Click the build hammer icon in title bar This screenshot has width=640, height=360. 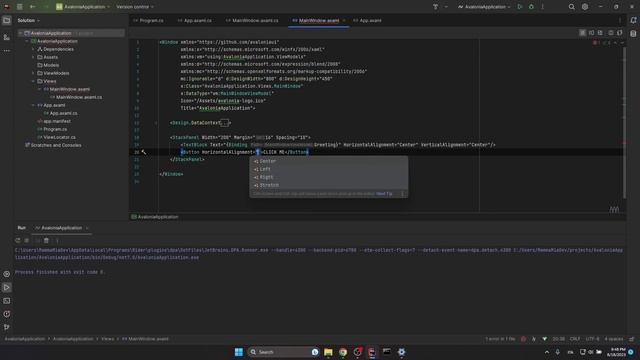point(435,7)
